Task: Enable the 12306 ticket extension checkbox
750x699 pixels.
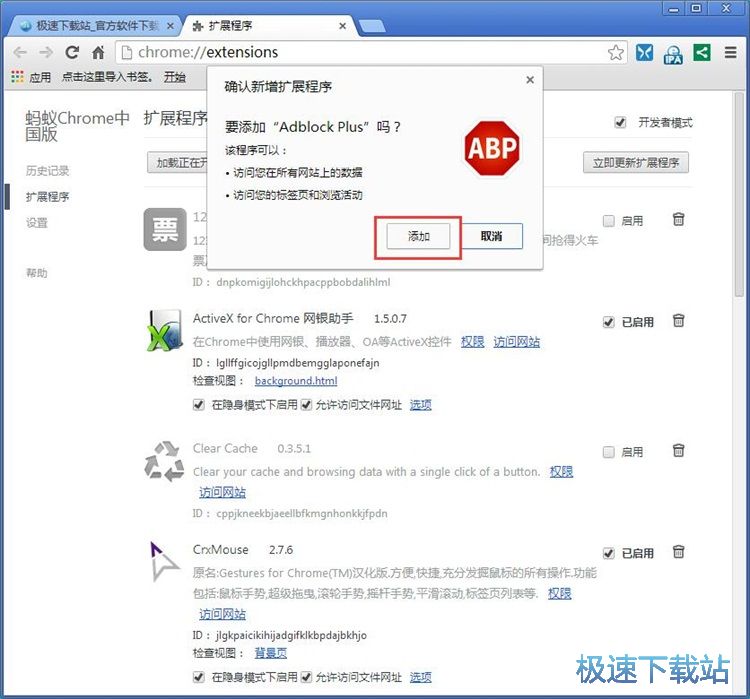Action: pos(608,221)
